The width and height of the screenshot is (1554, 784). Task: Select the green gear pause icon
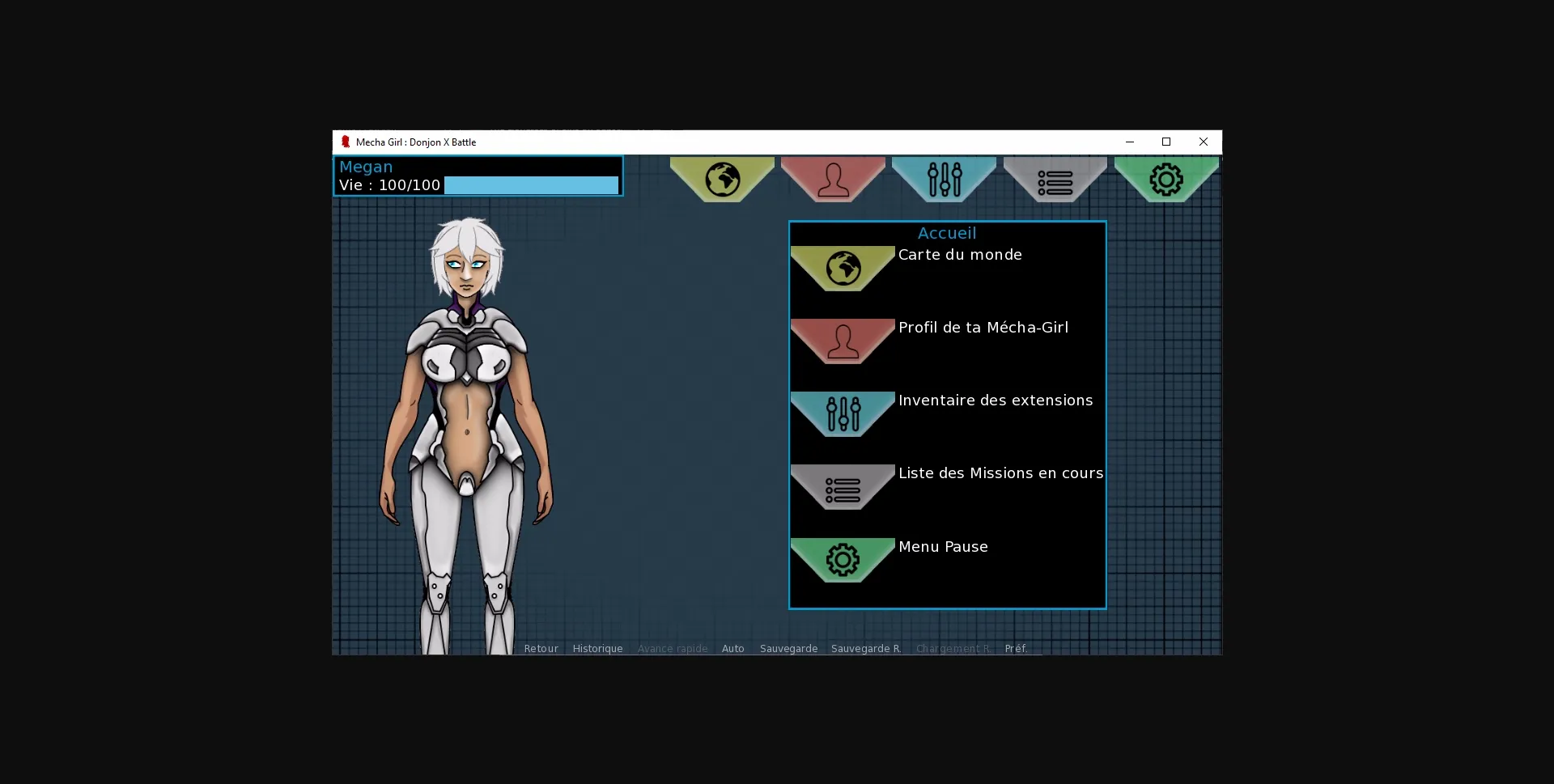click(x=1166, y=180)
